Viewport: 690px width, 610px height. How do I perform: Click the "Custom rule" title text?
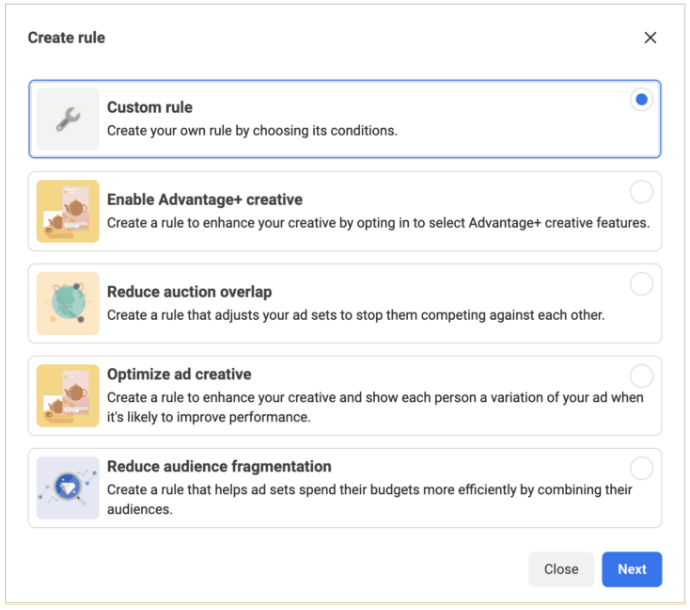click(150, 107)
